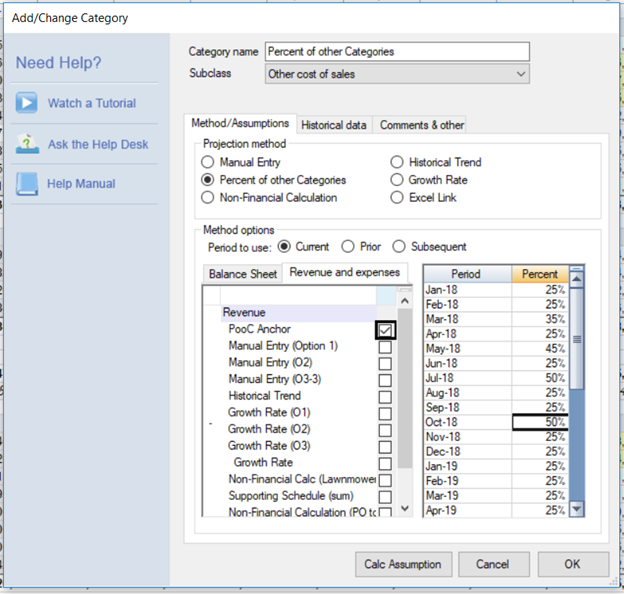Click the Calc Assumption button
This screenshot has height=594, width=624.
pos(403,564)
